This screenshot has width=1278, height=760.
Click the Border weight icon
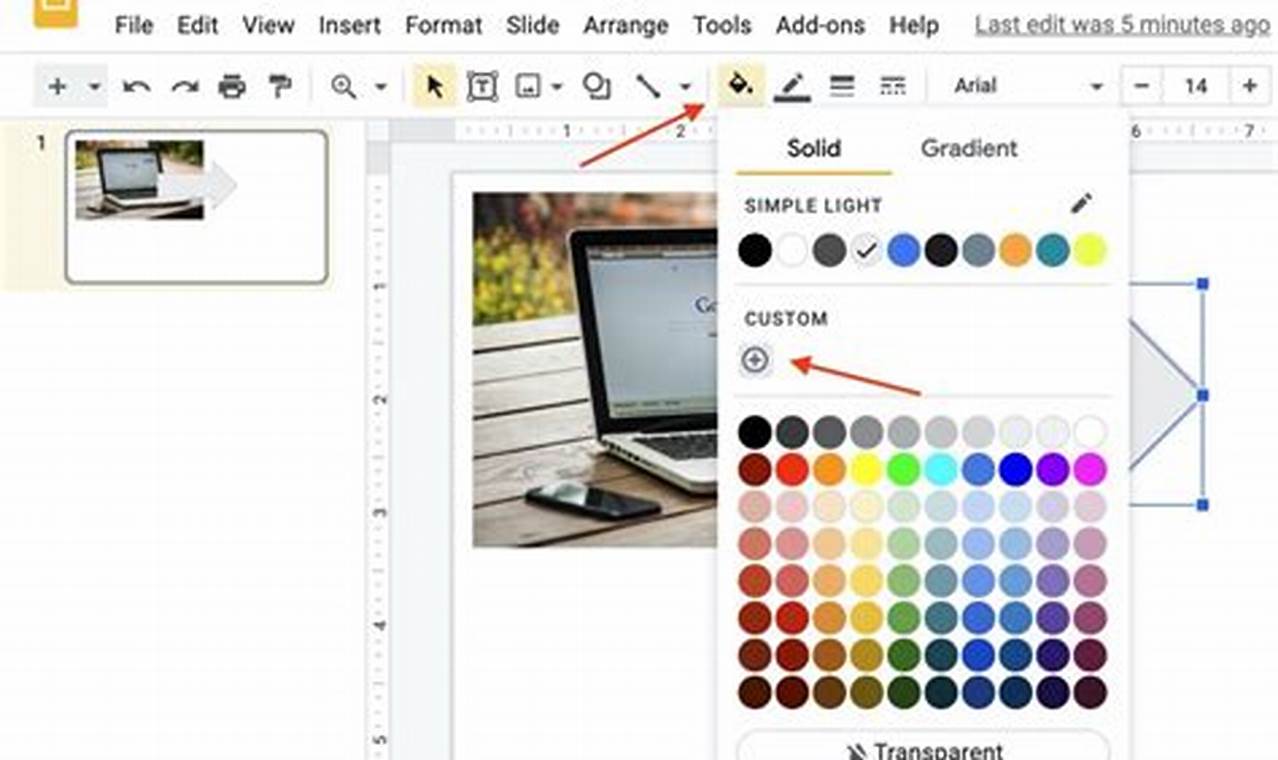point(841,86)
